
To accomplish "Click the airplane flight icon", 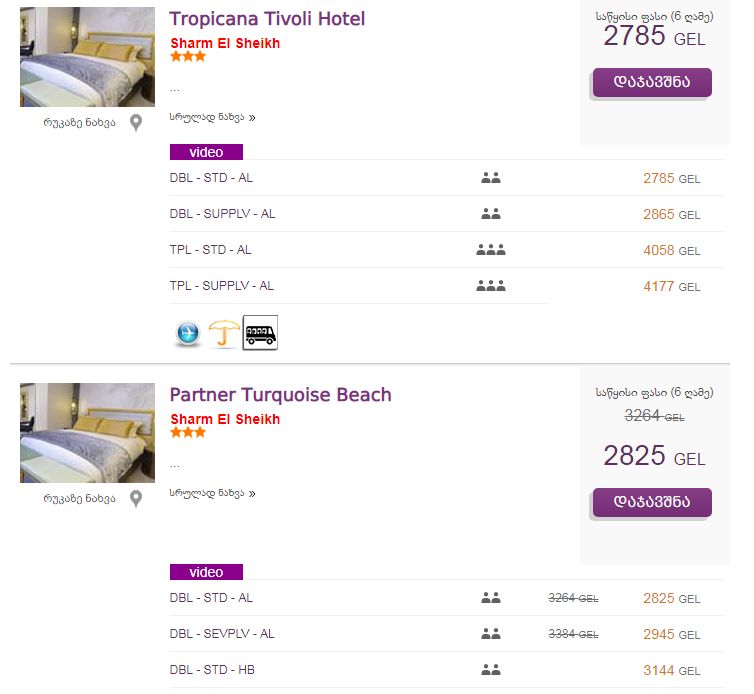I will (x=188, y=333).
